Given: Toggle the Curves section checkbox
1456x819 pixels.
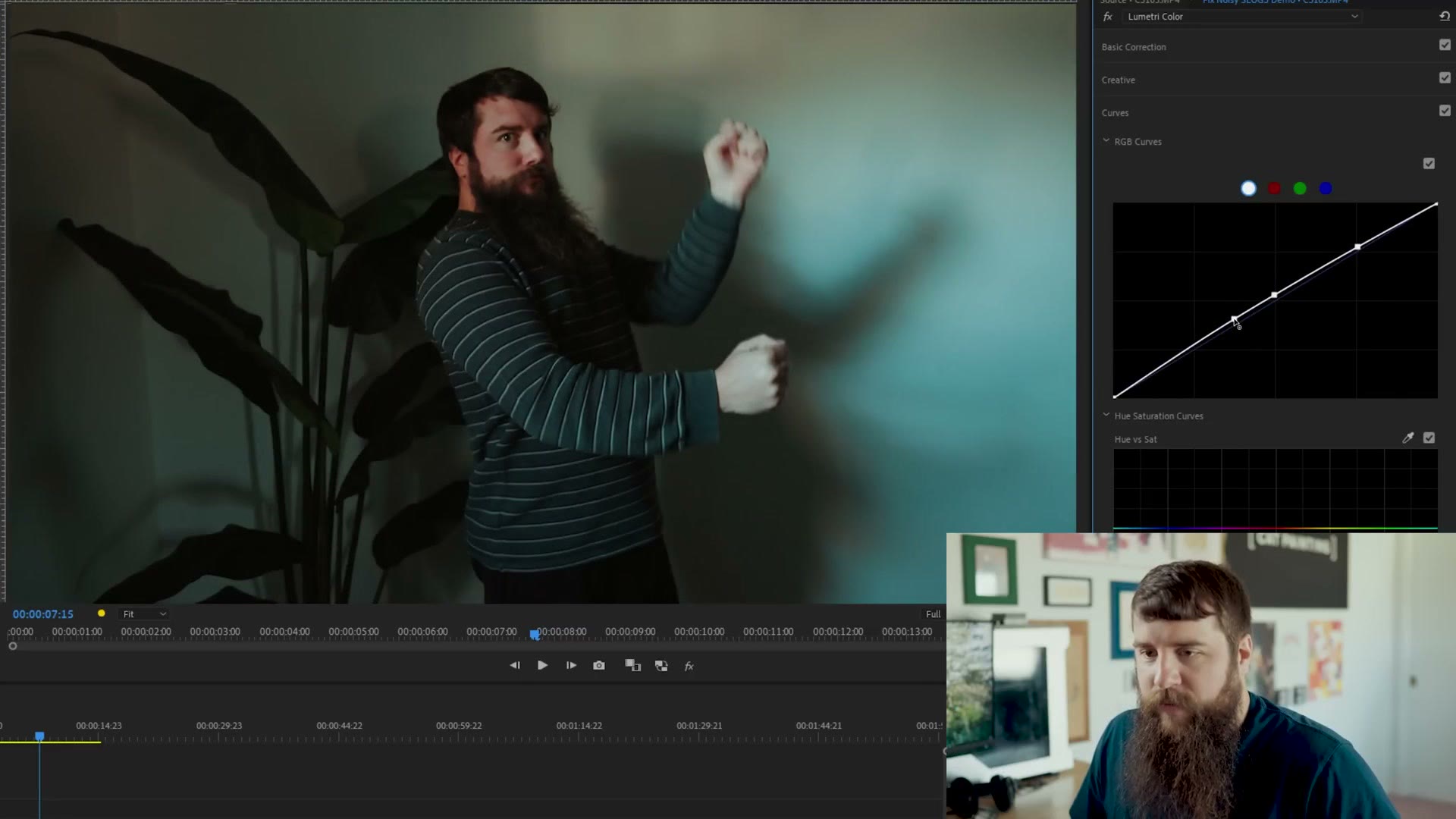Looking at the screenshot, I should pos(1445,111).
